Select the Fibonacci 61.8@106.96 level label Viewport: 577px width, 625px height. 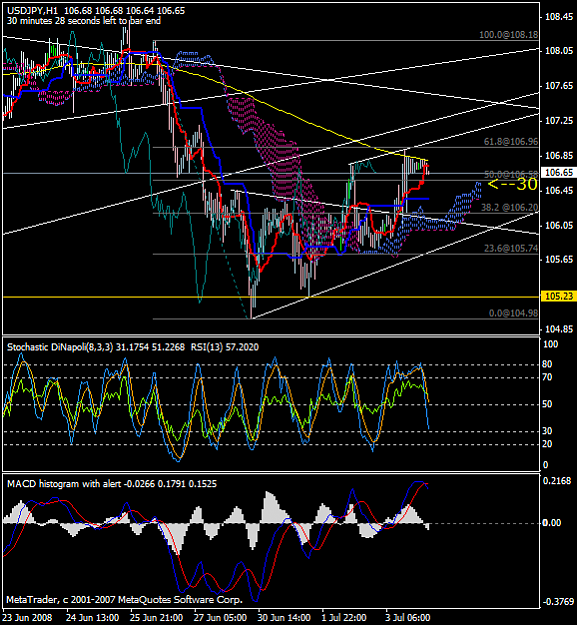511,142
